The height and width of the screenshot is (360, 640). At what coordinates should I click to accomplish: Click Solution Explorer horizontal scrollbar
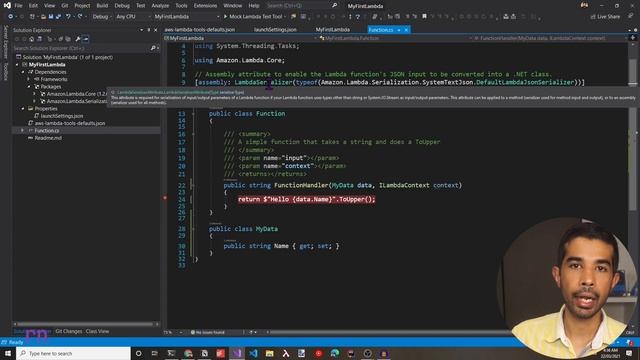(85, 324)
